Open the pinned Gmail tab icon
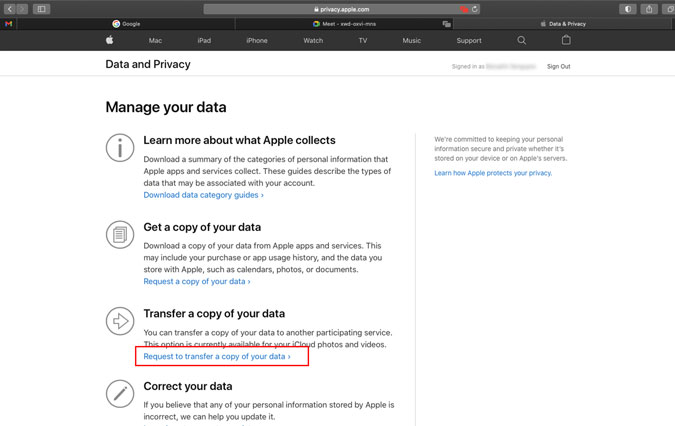 (x=9, y=24)
